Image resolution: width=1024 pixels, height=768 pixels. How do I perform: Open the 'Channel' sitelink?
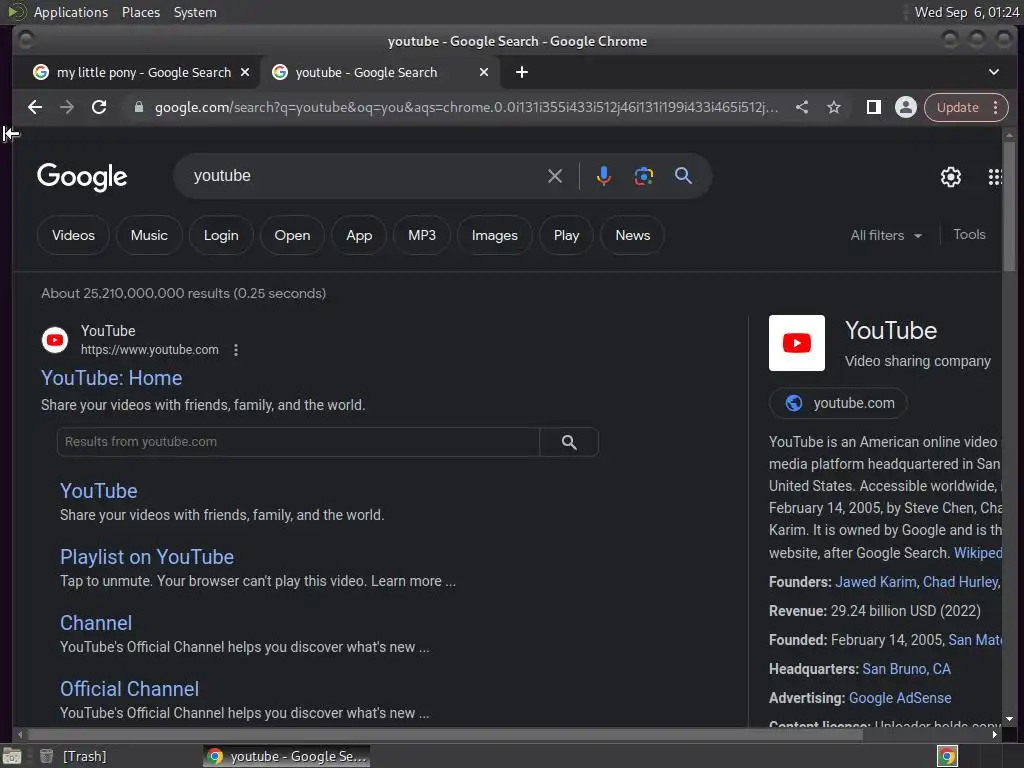point(96,623)
